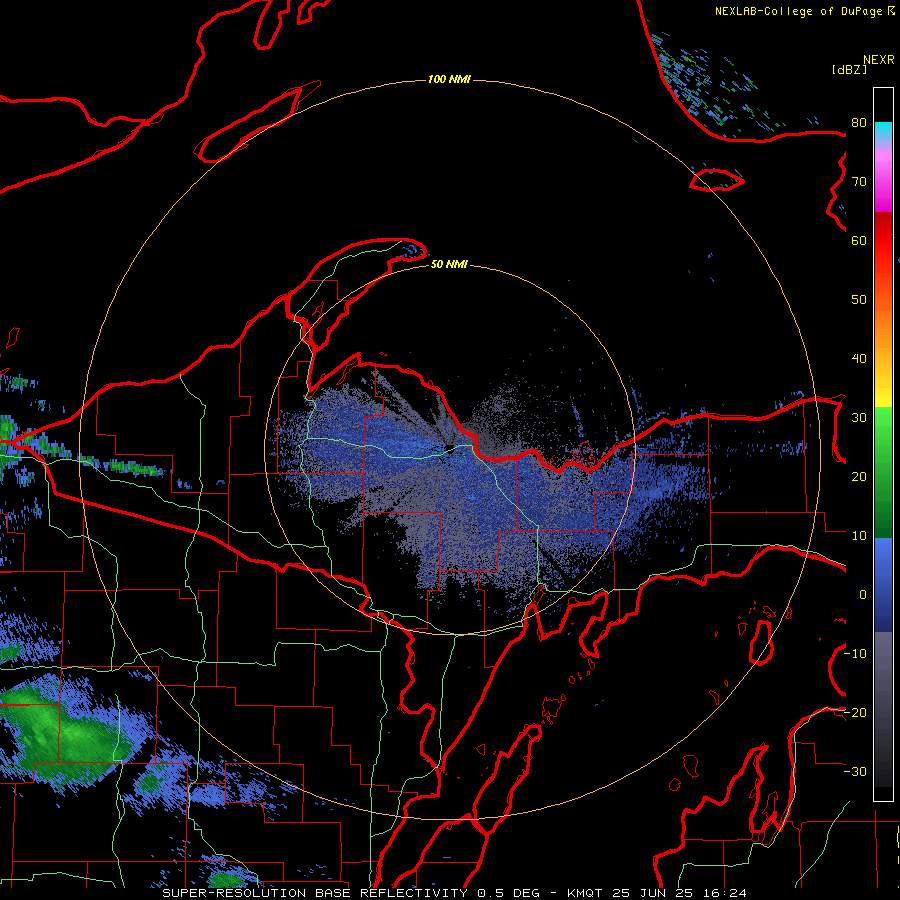Click the cyan band atop the color bar
The height and width of the screenshot is (900, 900).
[883, 131]
